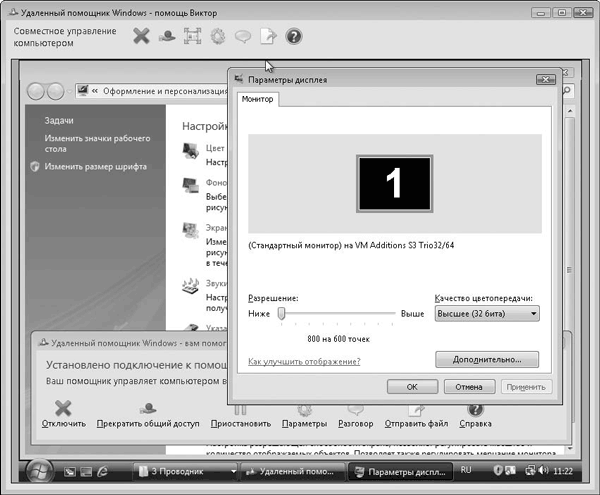Image resolution: width=600 pixels, height=495 pixels.
Task: Click the fit-to-screen icon in the top toolbar
Action: coord(192,36)
